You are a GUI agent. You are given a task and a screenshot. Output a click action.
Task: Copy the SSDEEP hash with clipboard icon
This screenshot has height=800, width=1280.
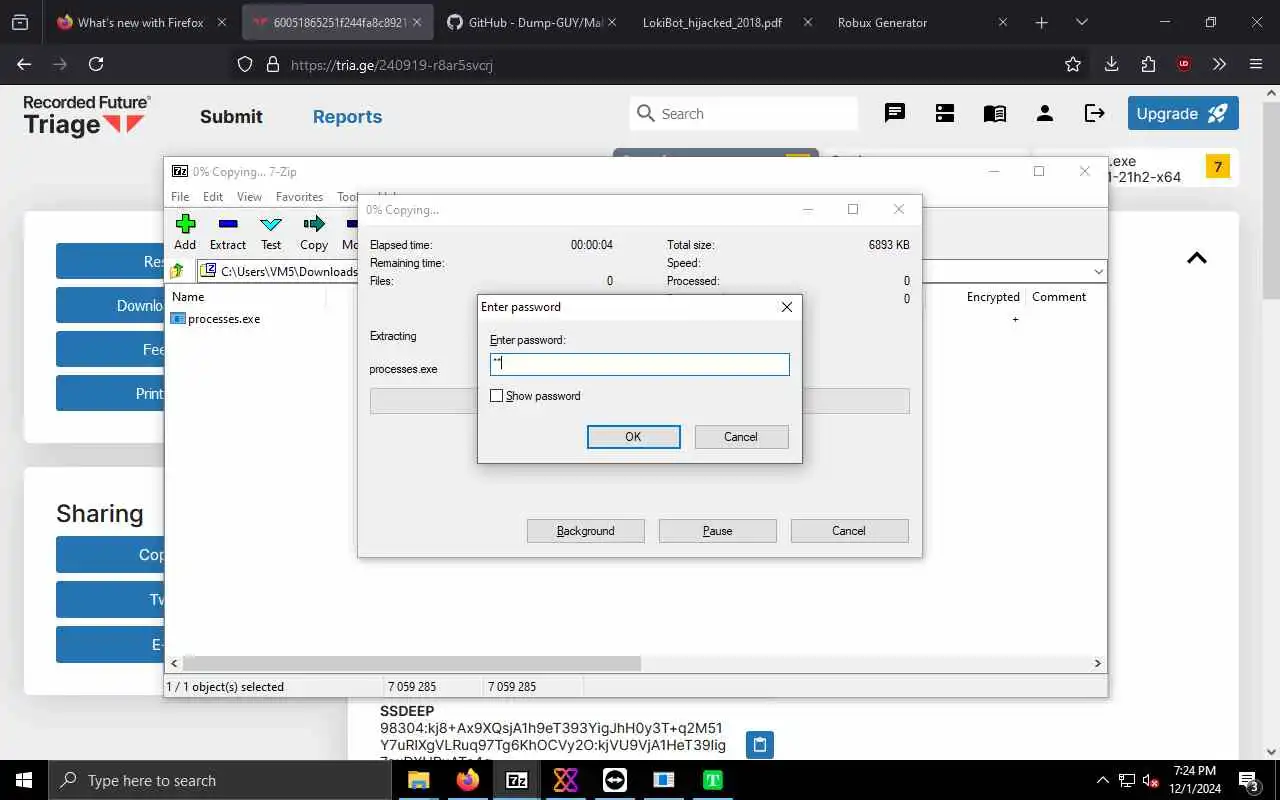pyautogui.click(x=760, y=744)
